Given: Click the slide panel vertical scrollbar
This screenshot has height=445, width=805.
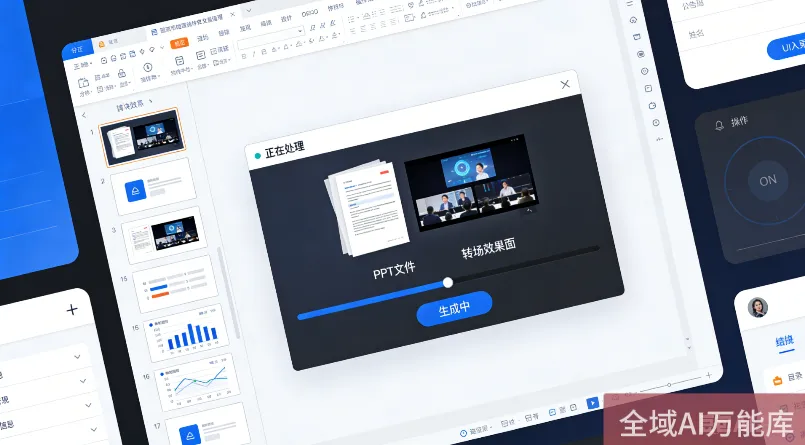Looking at the screenshot, I should point(229,292).
